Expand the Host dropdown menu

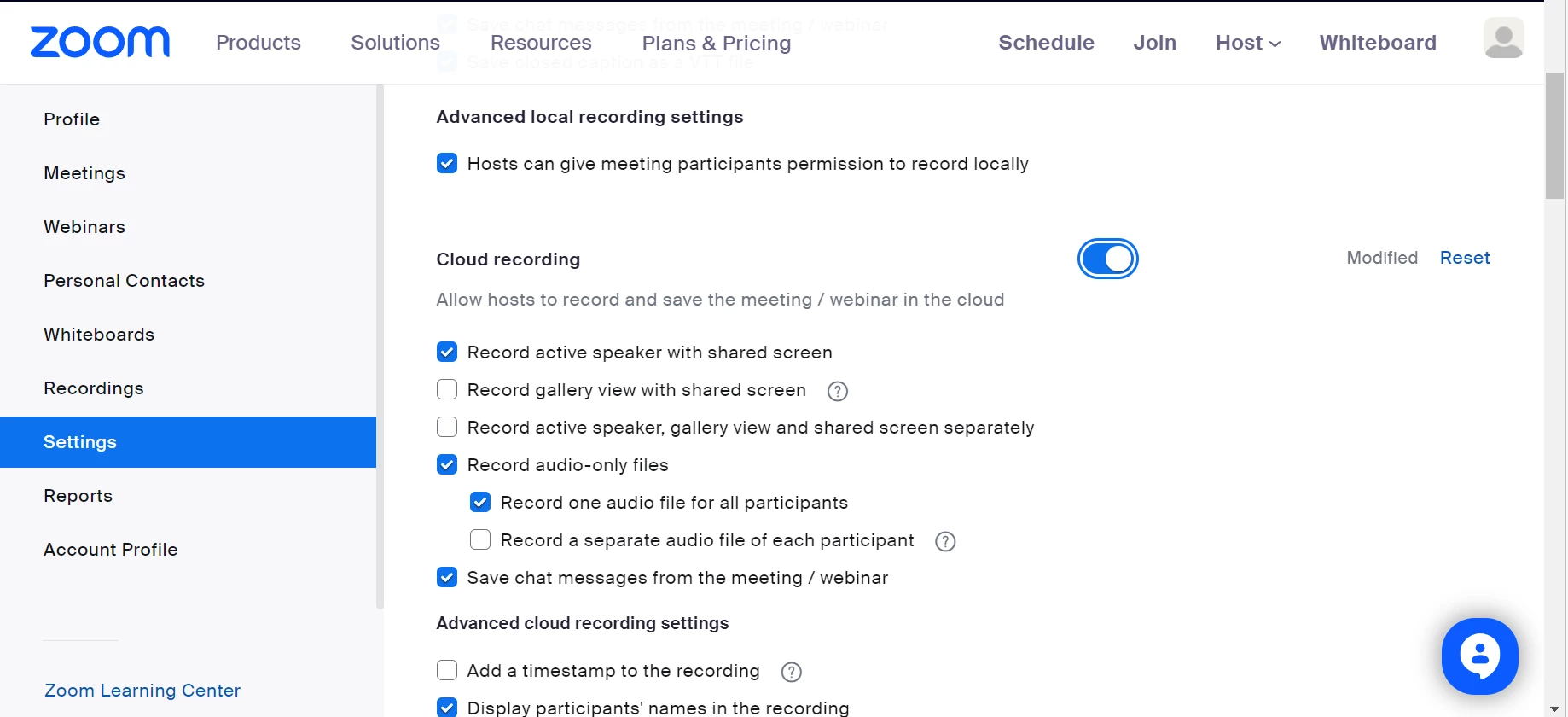(x=1248, y=43)
